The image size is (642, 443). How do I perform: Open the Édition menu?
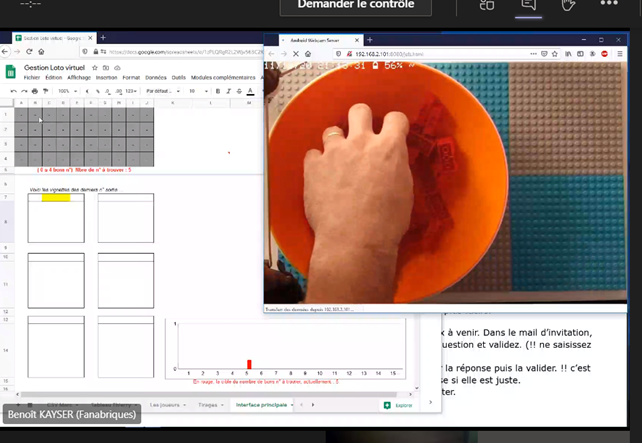[x=54, y=77]
